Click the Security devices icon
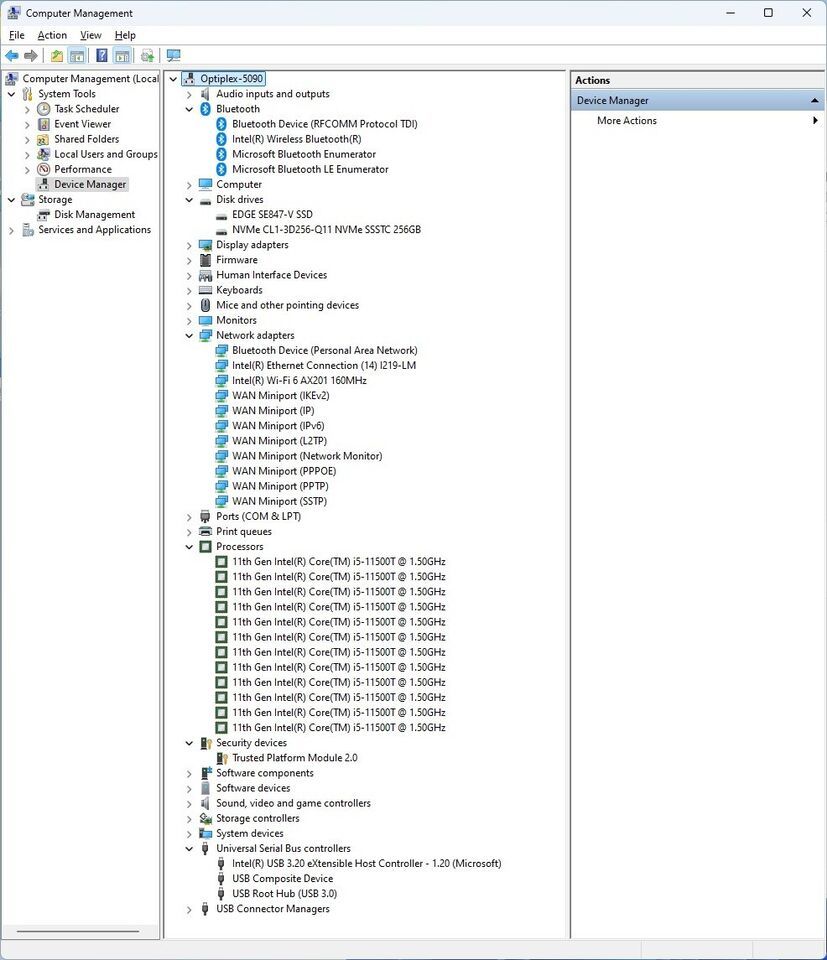Screen dimensions: 827x960 pos(206,743)
